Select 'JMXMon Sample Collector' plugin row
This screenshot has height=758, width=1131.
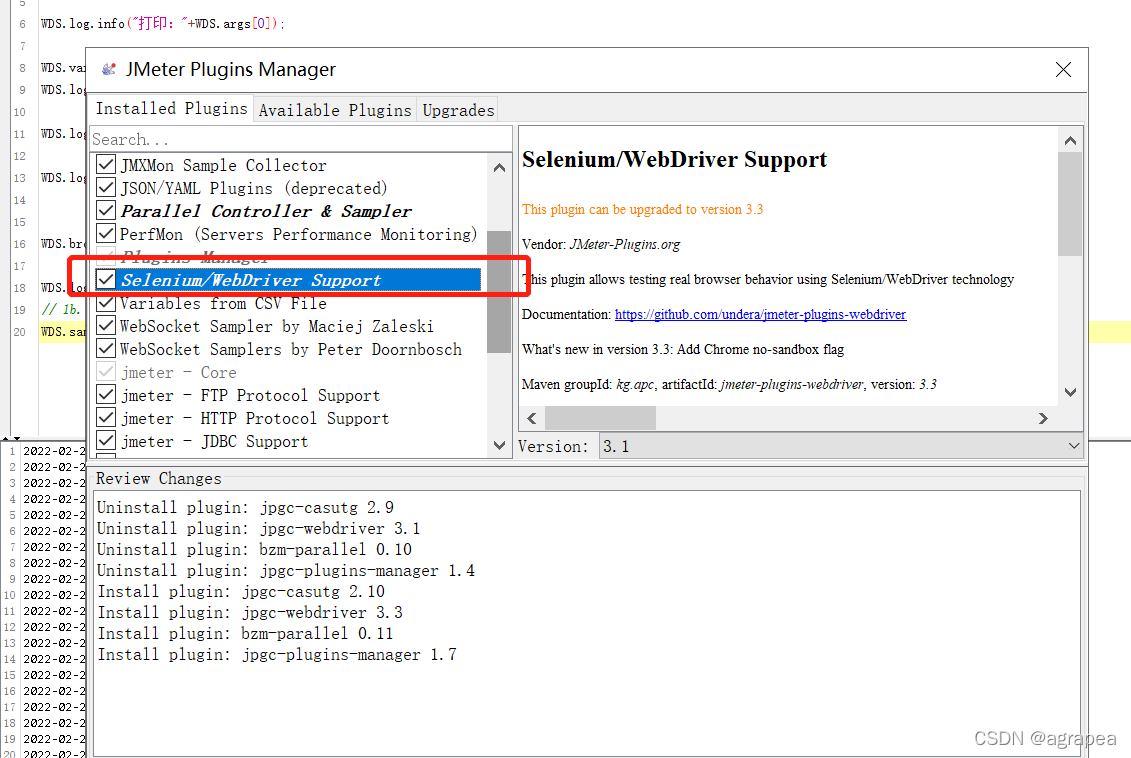point(224,165)
